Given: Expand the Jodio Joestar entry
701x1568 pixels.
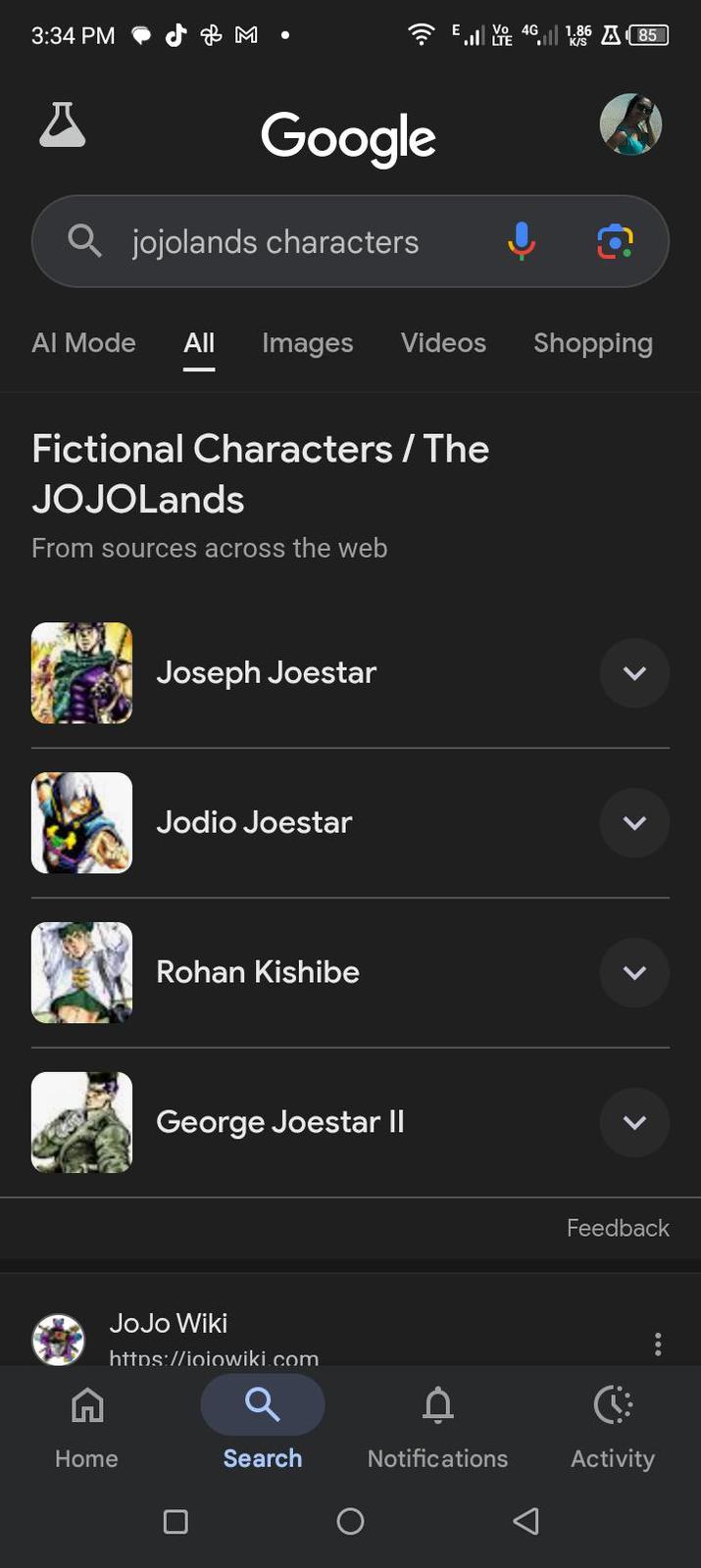Looking at the screenshot, I should 634,823.
